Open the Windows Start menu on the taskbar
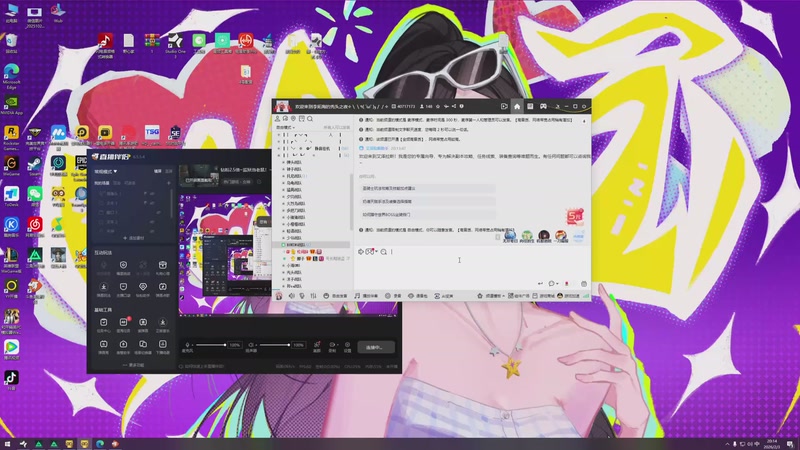 (7, 444)
